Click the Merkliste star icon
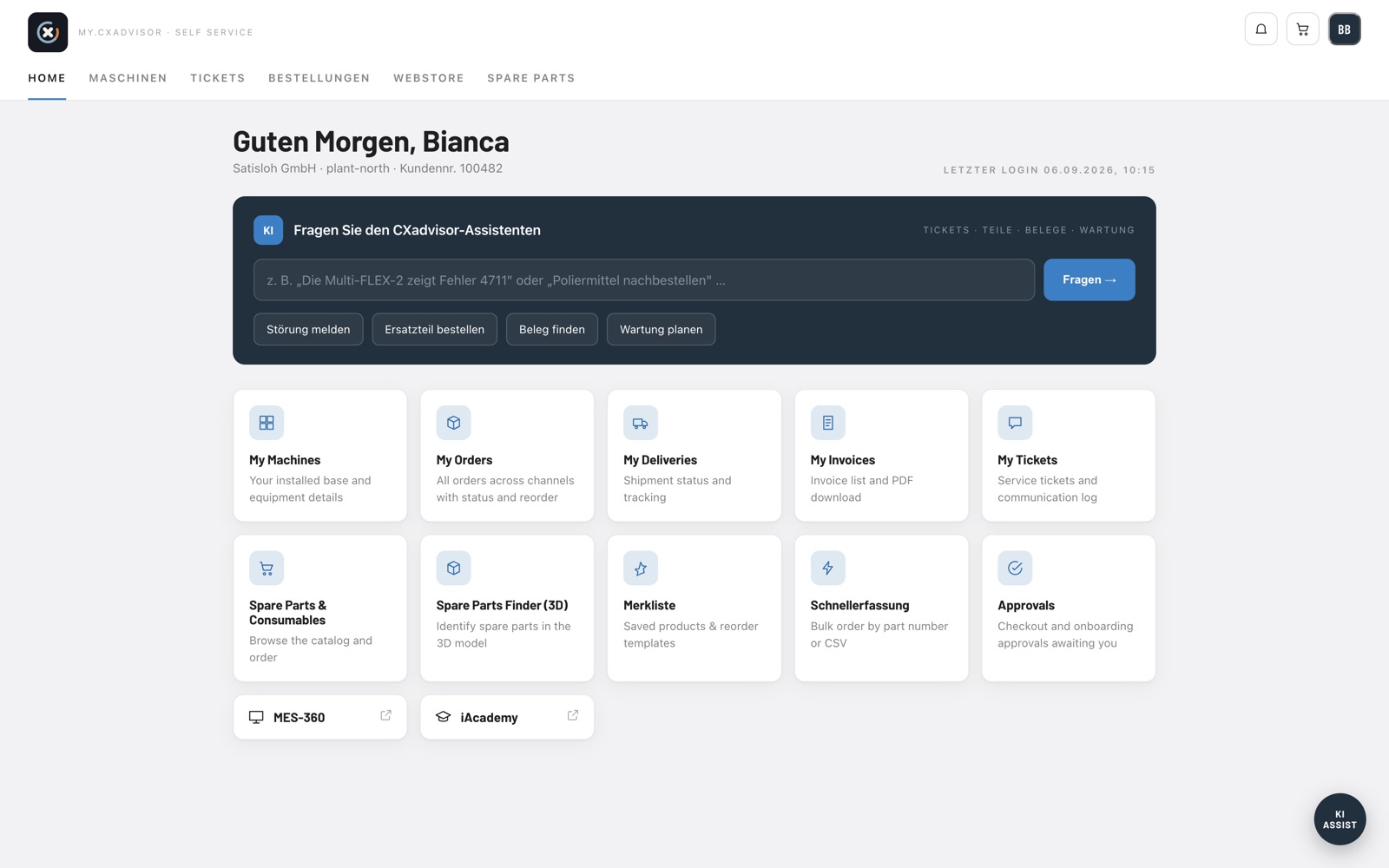This screenshot has height=868, width=1389. [x=641, y=569]
